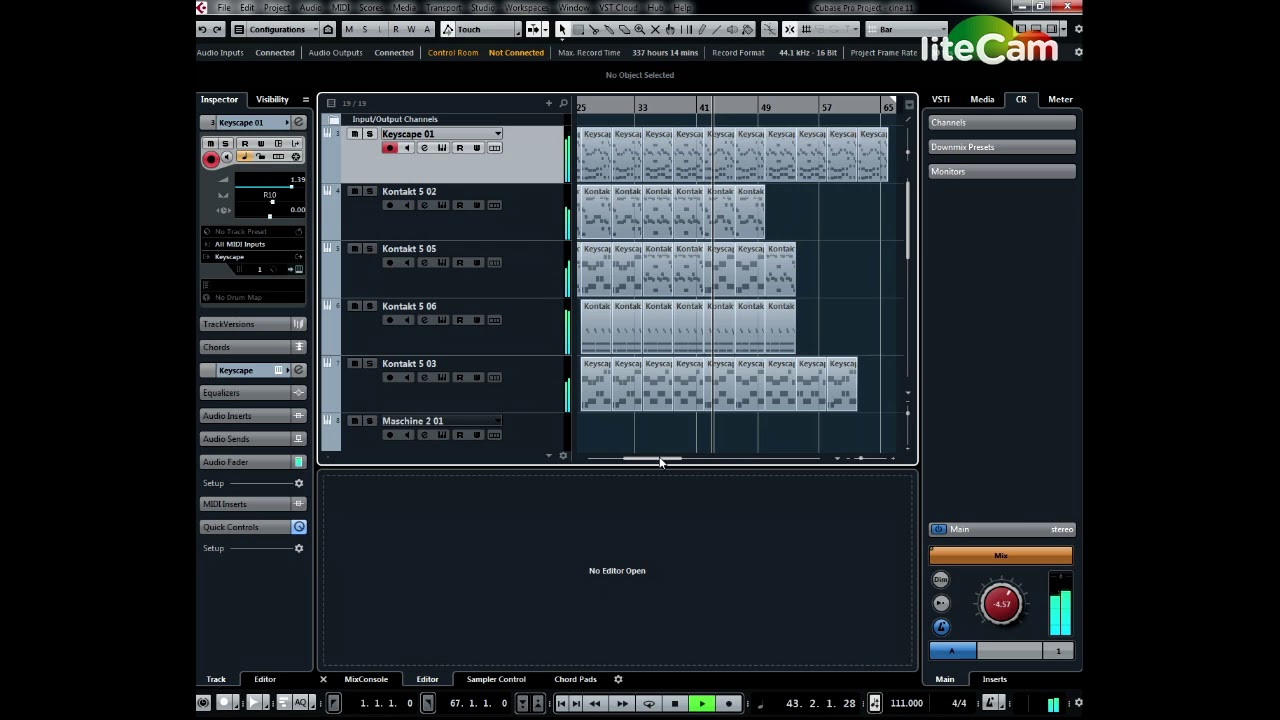The width and height of the screenshot is (1280, 720).
Task: Toggle the Cycle loop button in transport
Action: coord(649,703)
